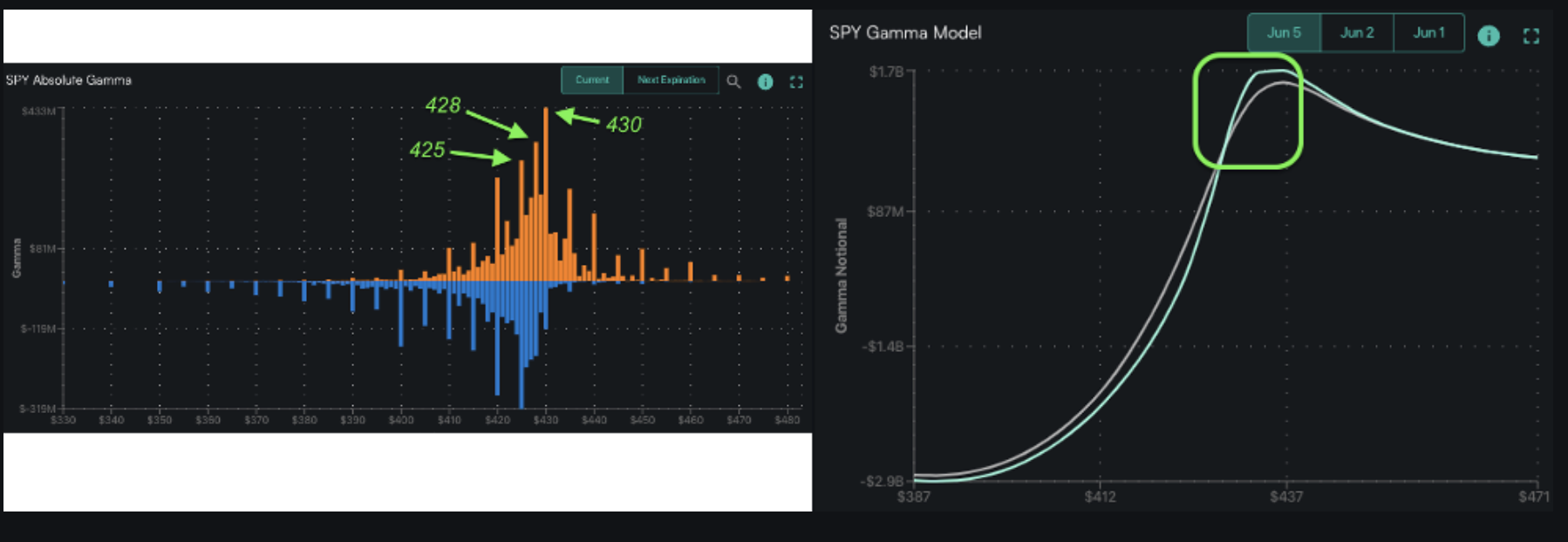Click the $87M y-axis label
Screen dimensions: 1568x542
pyautogui.click(x=885, y=211)
